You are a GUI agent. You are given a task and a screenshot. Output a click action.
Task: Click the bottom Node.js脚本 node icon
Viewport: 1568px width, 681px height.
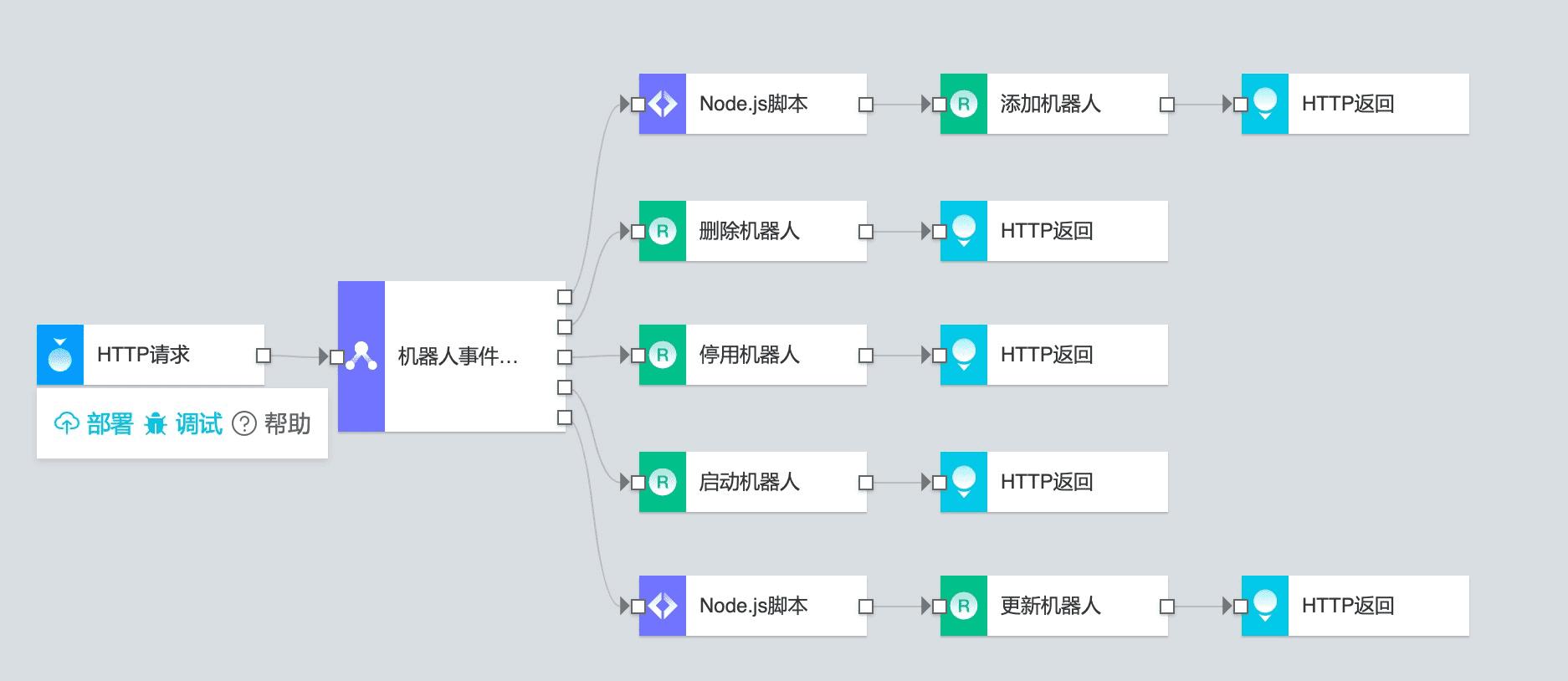click(x=661, y=606)
